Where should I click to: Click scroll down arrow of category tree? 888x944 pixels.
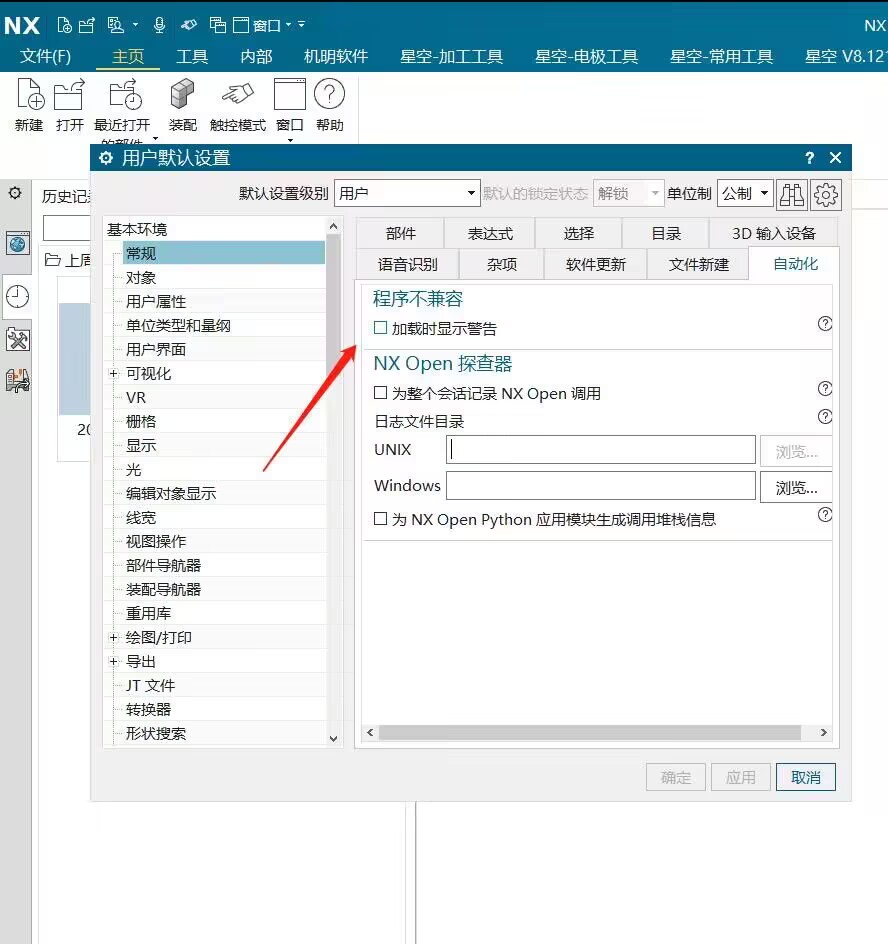pyautogui.click(x=334, y=739)
